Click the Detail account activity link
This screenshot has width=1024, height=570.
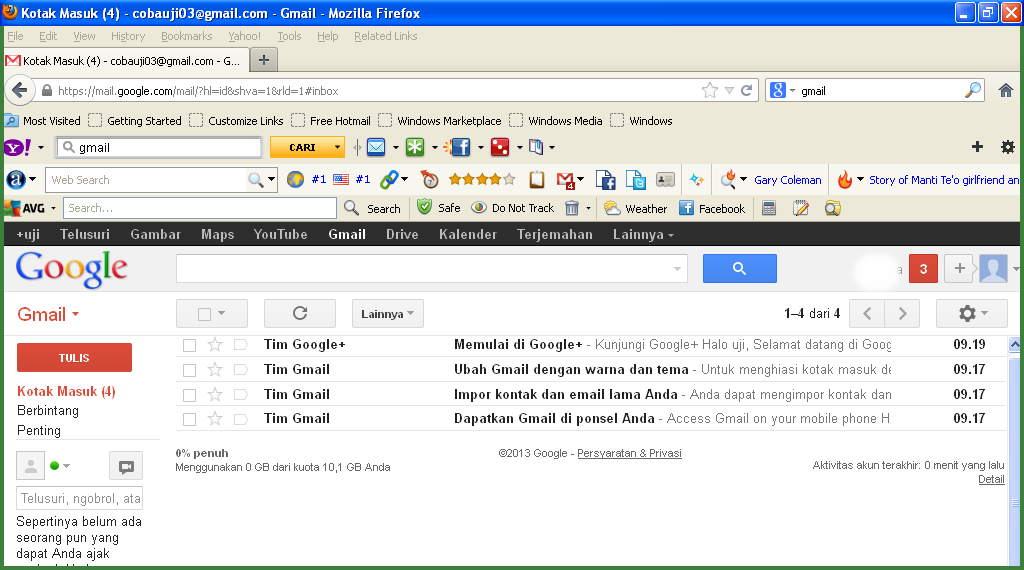991,479
